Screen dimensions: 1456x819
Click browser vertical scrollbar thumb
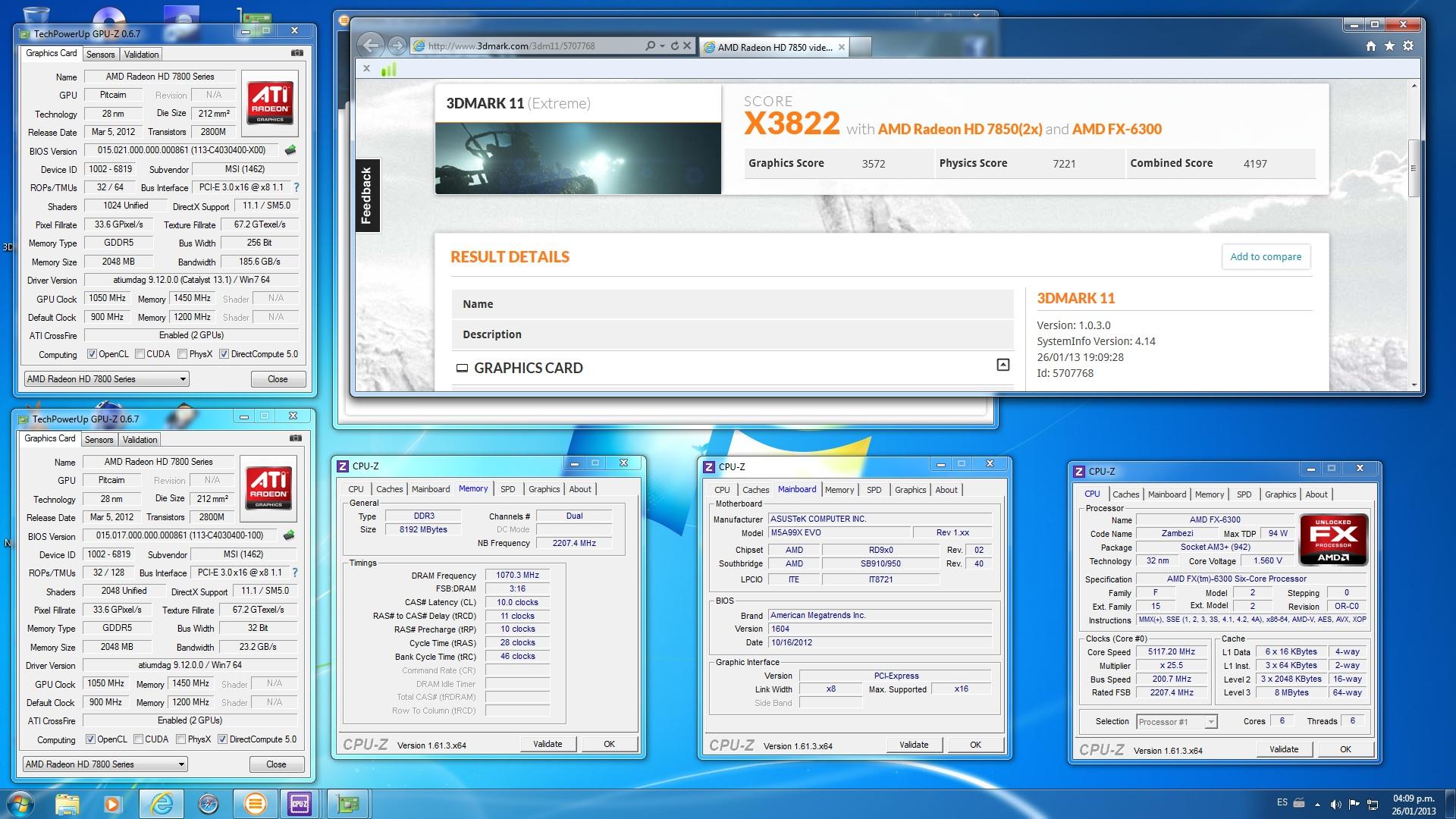click(x=1414, y=168)
